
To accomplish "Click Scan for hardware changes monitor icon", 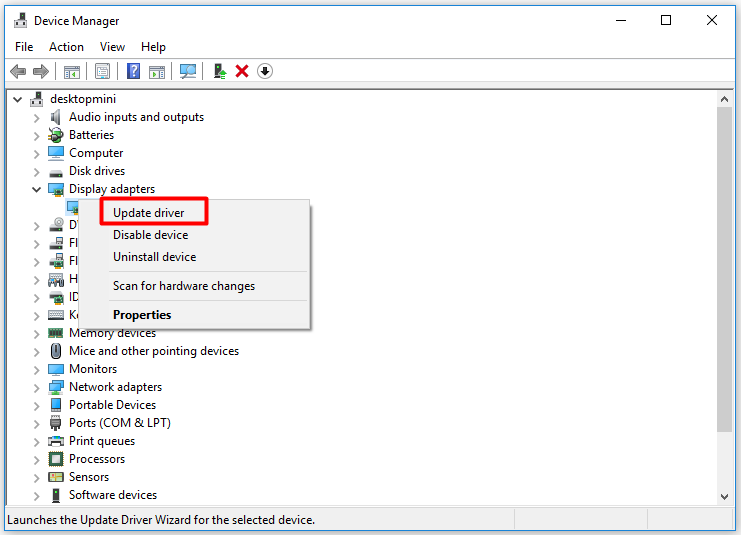I will tap(188, 71).
